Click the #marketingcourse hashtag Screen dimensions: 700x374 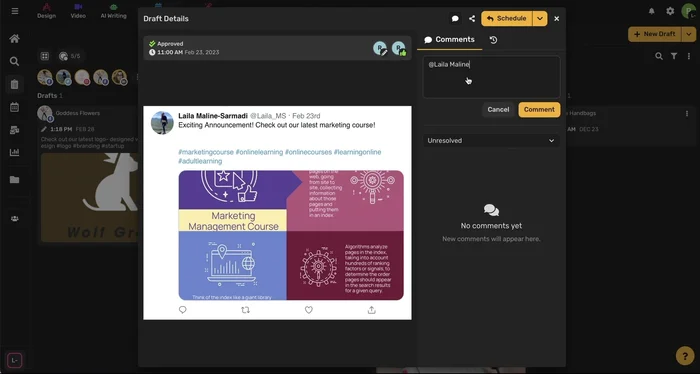pyautogui.click(x=206, y=152)
